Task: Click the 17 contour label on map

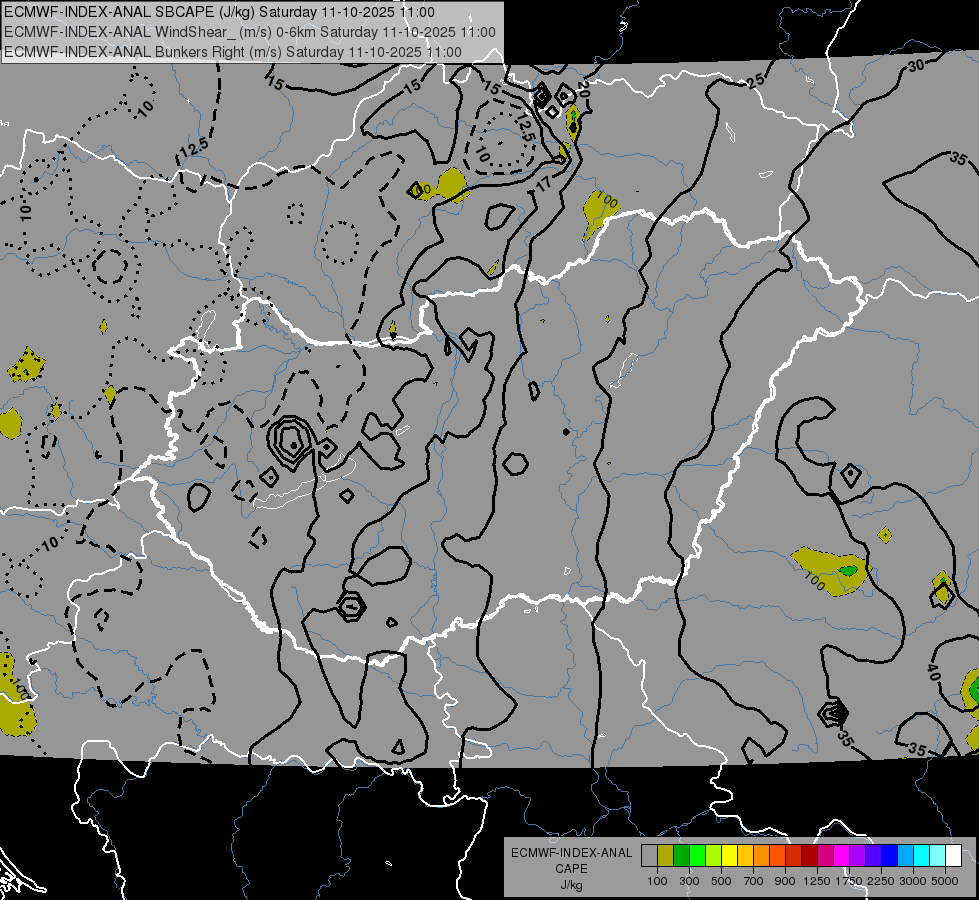Action: [x=544, y=184]
